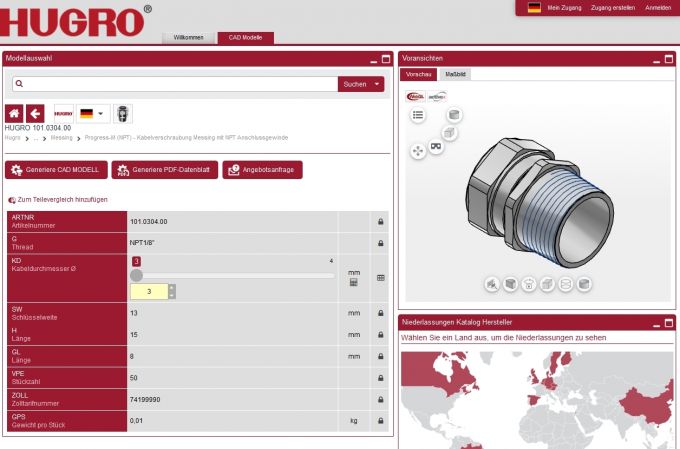Toggle the lock on the Thread row
The height and width of the screenshot is (449, 680).
click(x=380, y=243)
